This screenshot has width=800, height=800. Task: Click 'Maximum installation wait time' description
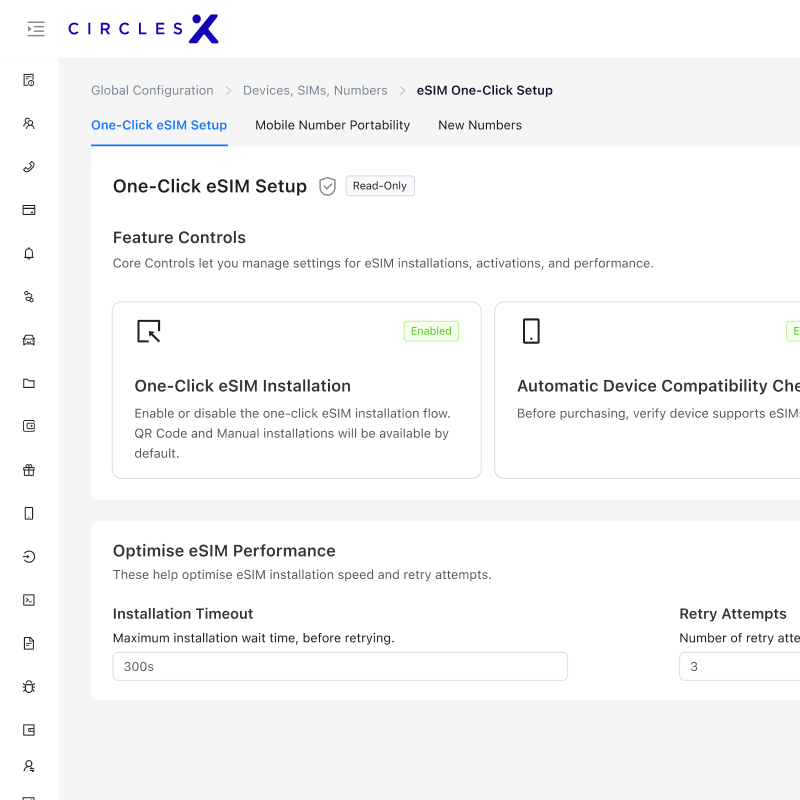[254, 638]
